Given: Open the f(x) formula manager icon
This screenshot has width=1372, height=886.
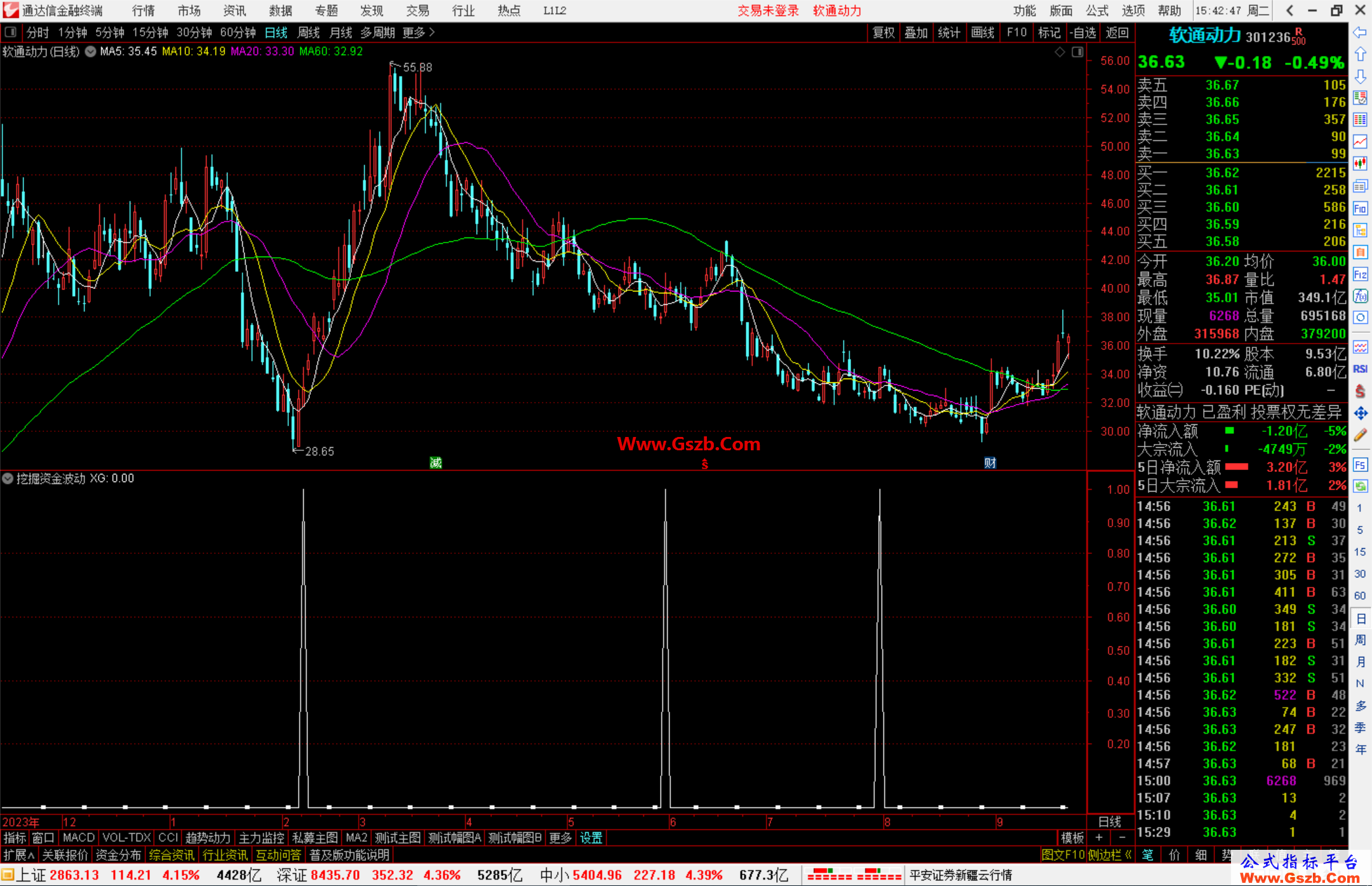Looking at the screenshot, I should coord(1360,296).
